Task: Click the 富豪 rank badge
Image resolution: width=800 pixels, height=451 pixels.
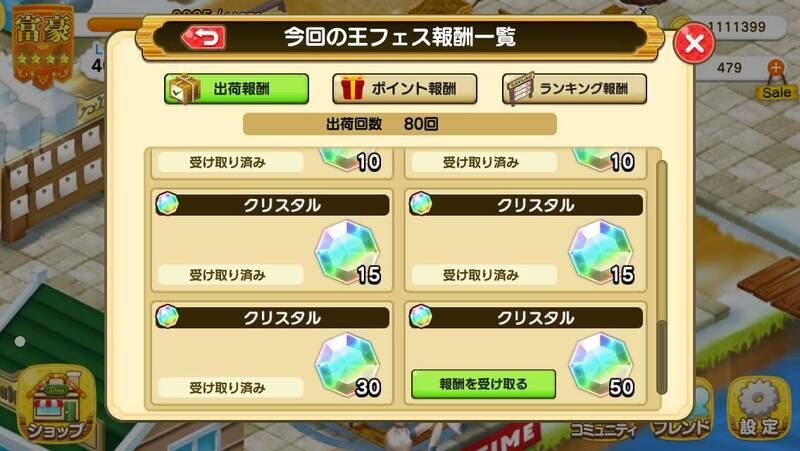Action: (43, 46)
